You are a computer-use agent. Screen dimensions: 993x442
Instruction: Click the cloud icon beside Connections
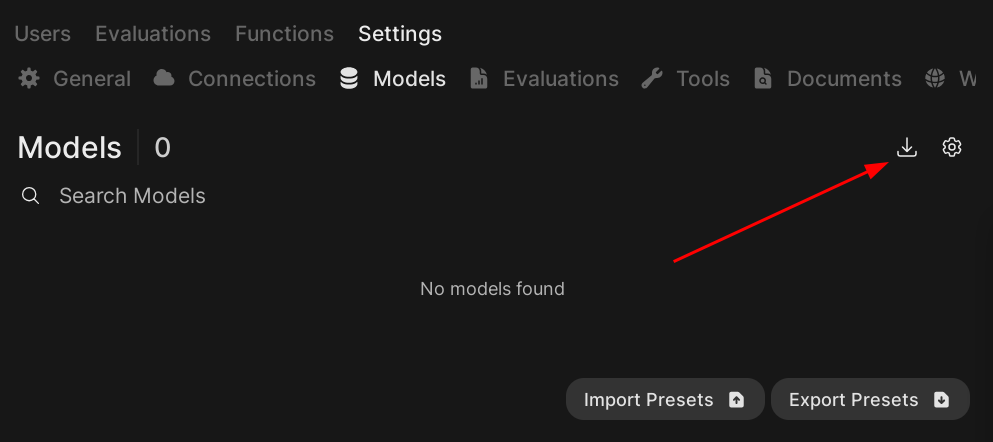click(164, 78)
